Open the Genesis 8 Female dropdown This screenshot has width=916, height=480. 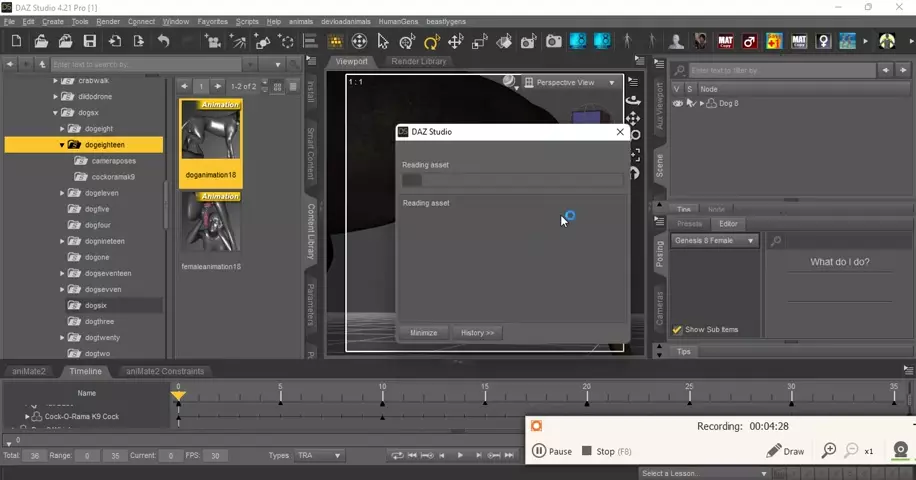tap(715, 240)
